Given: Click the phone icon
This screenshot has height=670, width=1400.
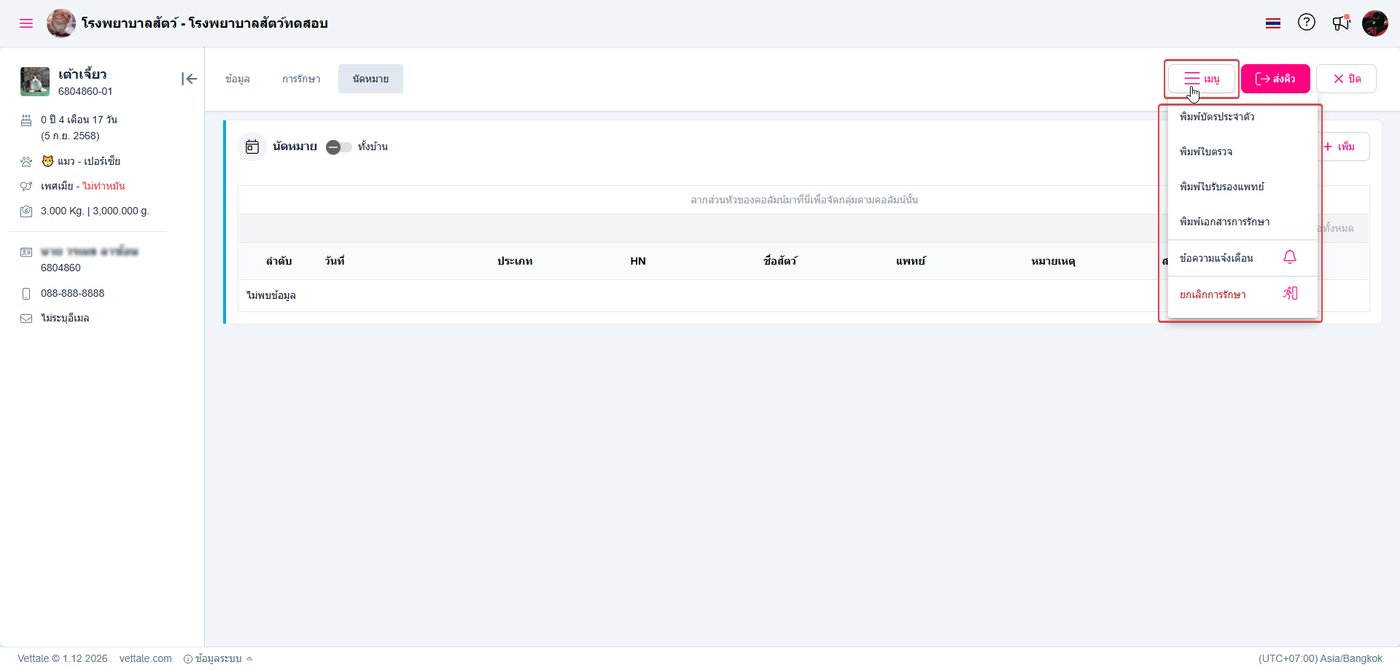Looking at the screenshot, I should [x=26, y=294].
